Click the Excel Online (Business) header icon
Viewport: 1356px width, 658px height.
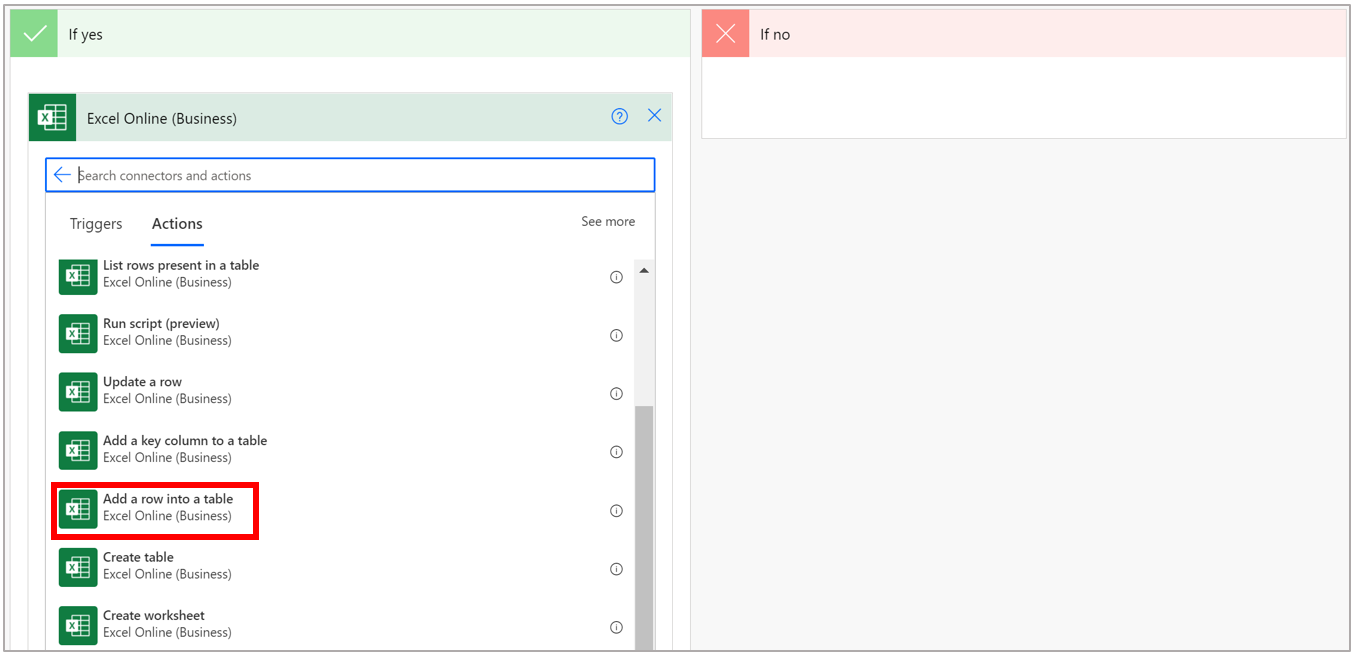52,117
